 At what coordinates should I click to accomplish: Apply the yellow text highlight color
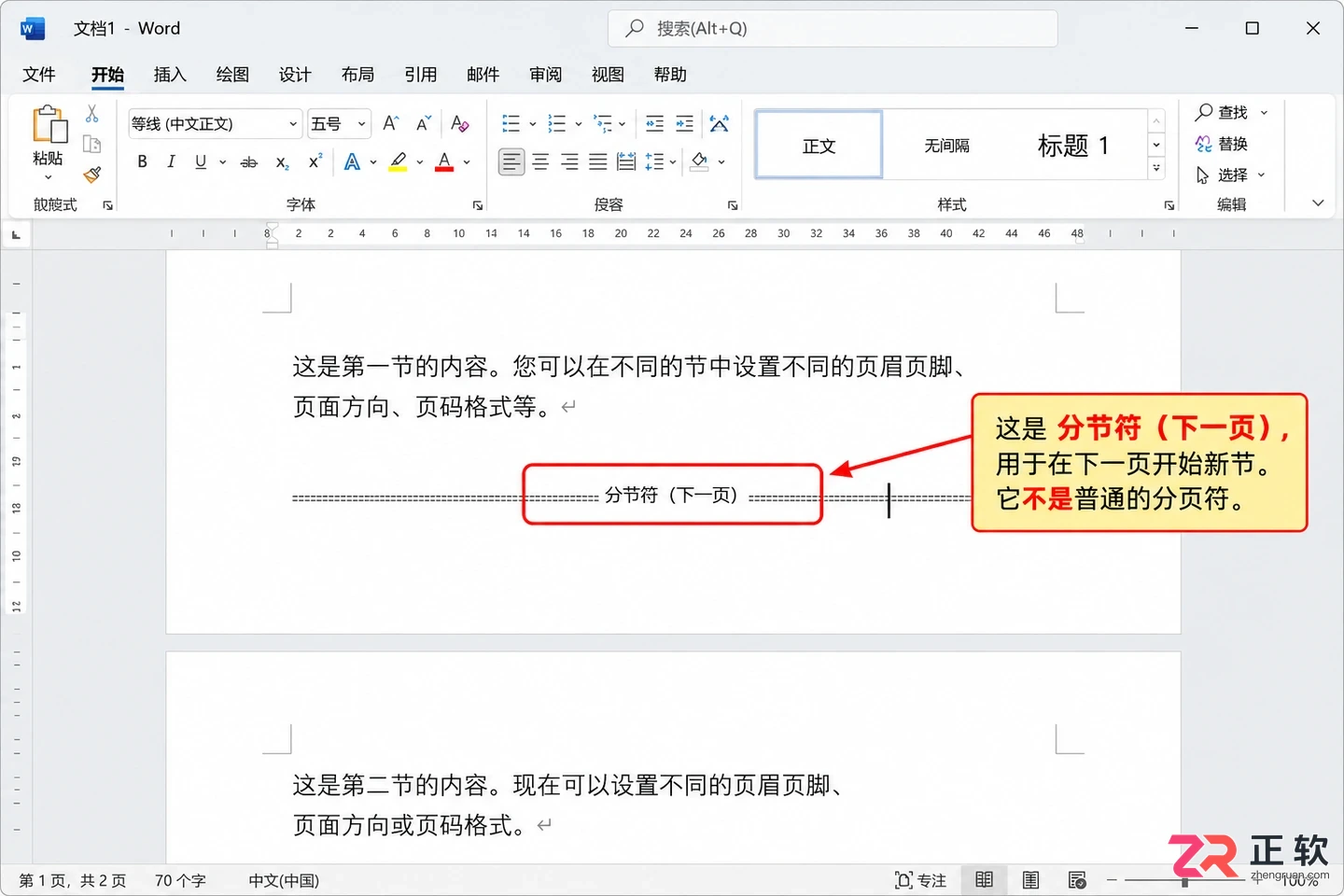coord(399,161)
